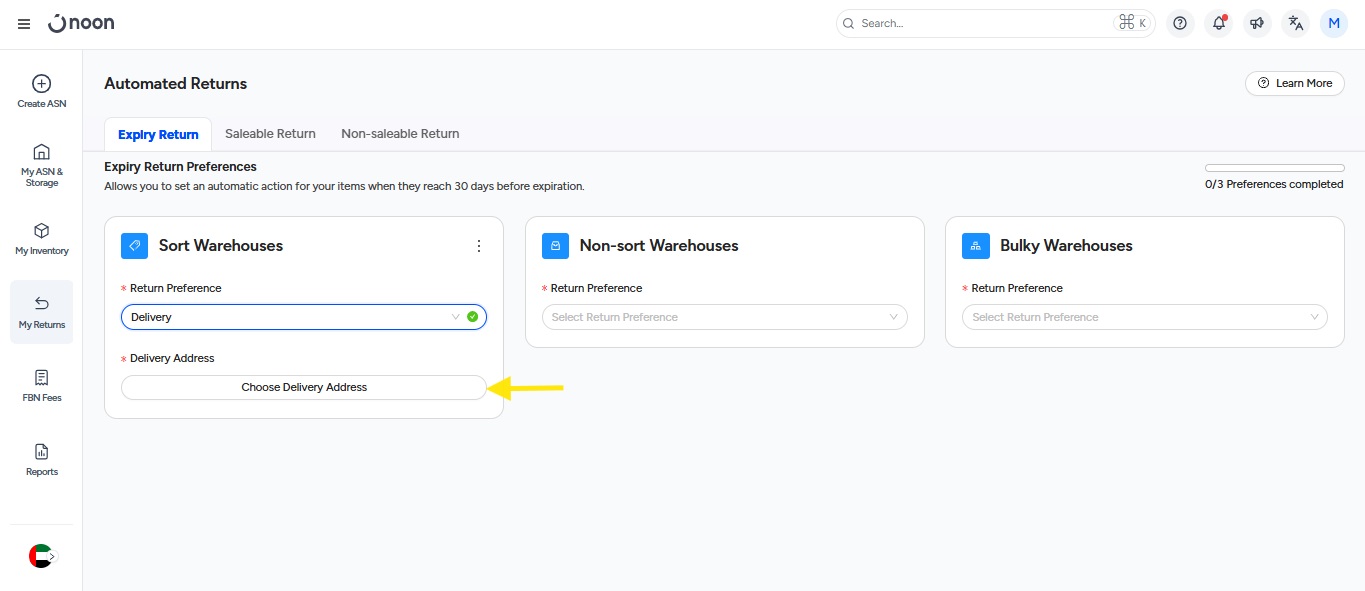This screenshot has height=591, width=1365.
Task: Open My Inventory in sidebar
Action: click(42, 239)
